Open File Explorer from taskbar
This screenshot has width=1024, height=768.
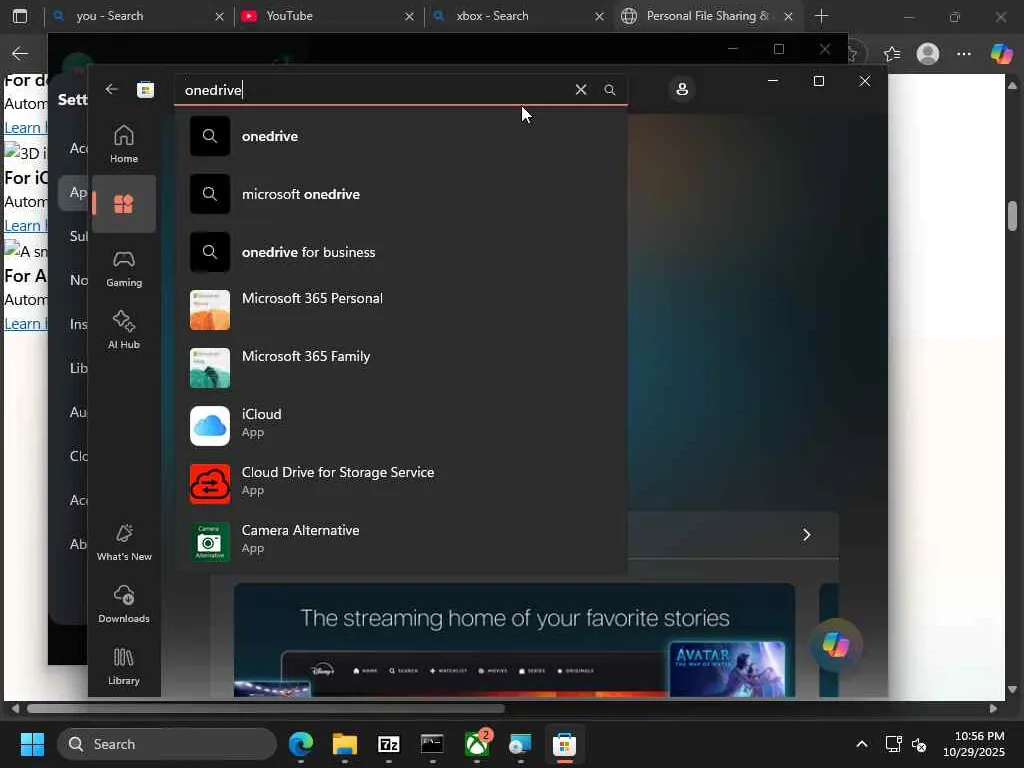[x=345, y=744]
